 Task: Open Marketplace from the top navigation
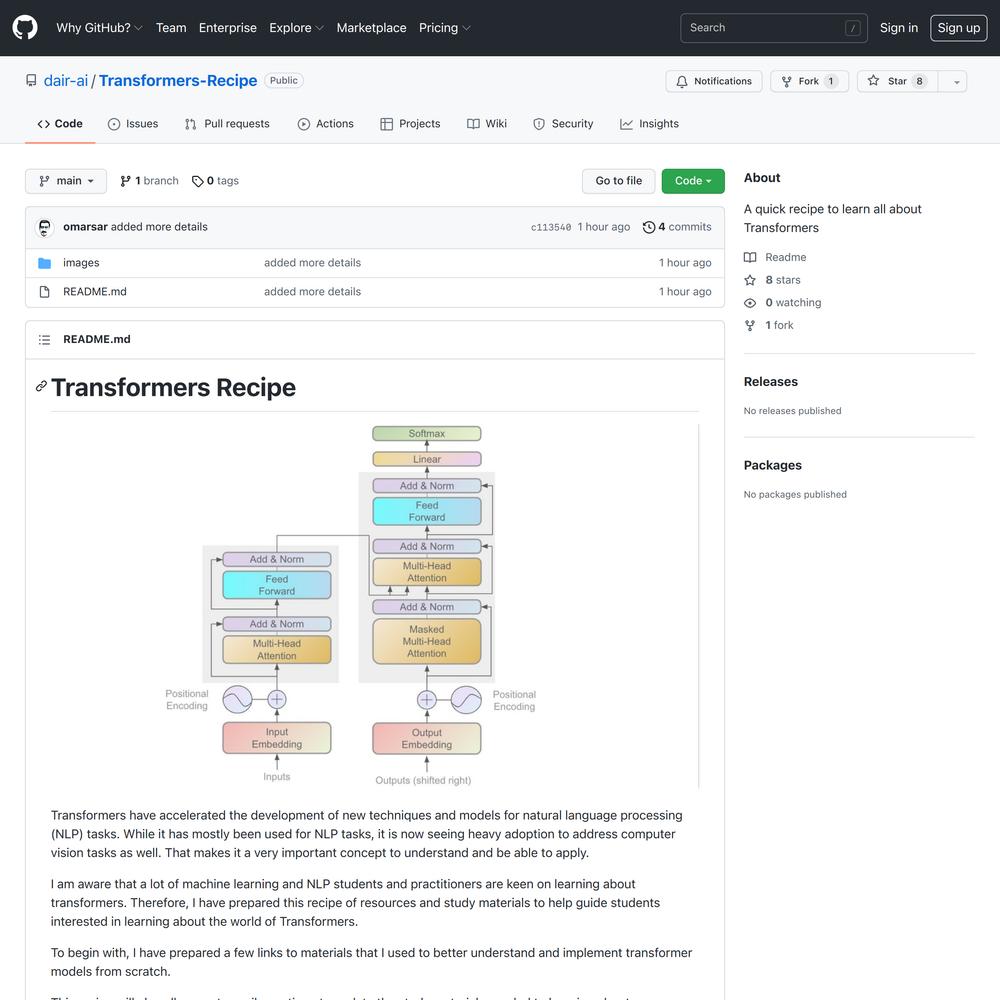click(371, 28)
